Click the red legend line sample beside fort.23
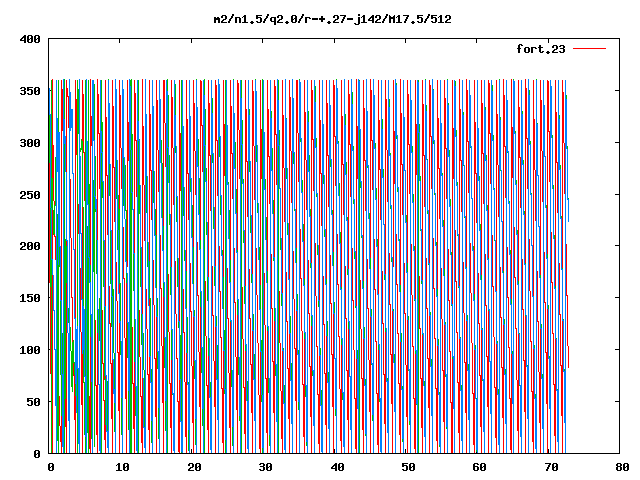 click(589, 49)
